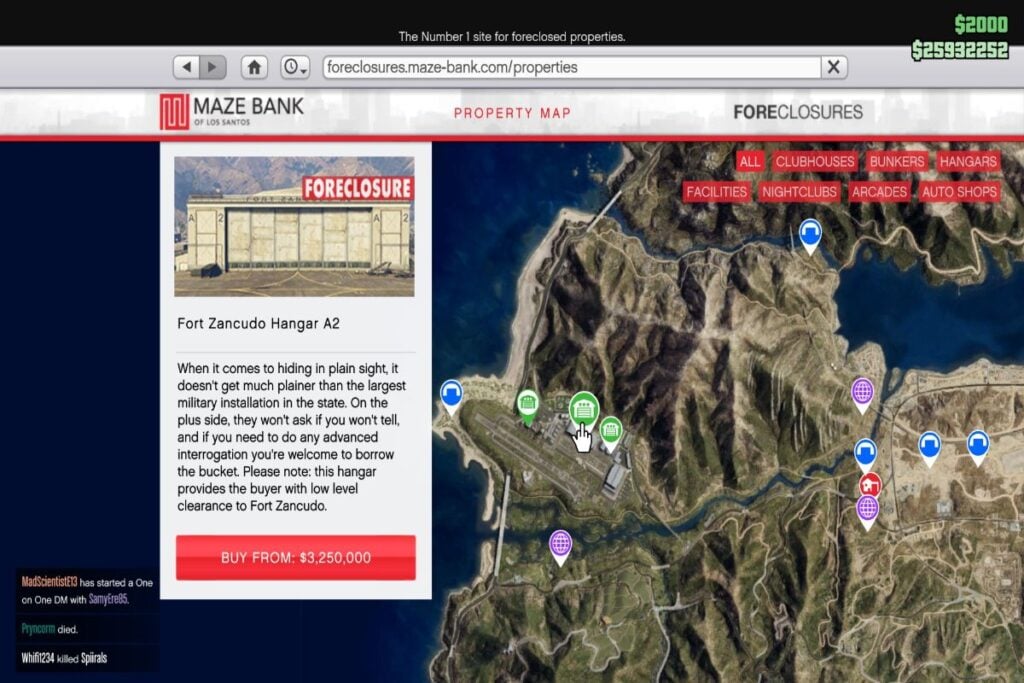The image size is (1024, 683).
Task: Select the leftmost green hangar marker
Action: tap(527, 403)
